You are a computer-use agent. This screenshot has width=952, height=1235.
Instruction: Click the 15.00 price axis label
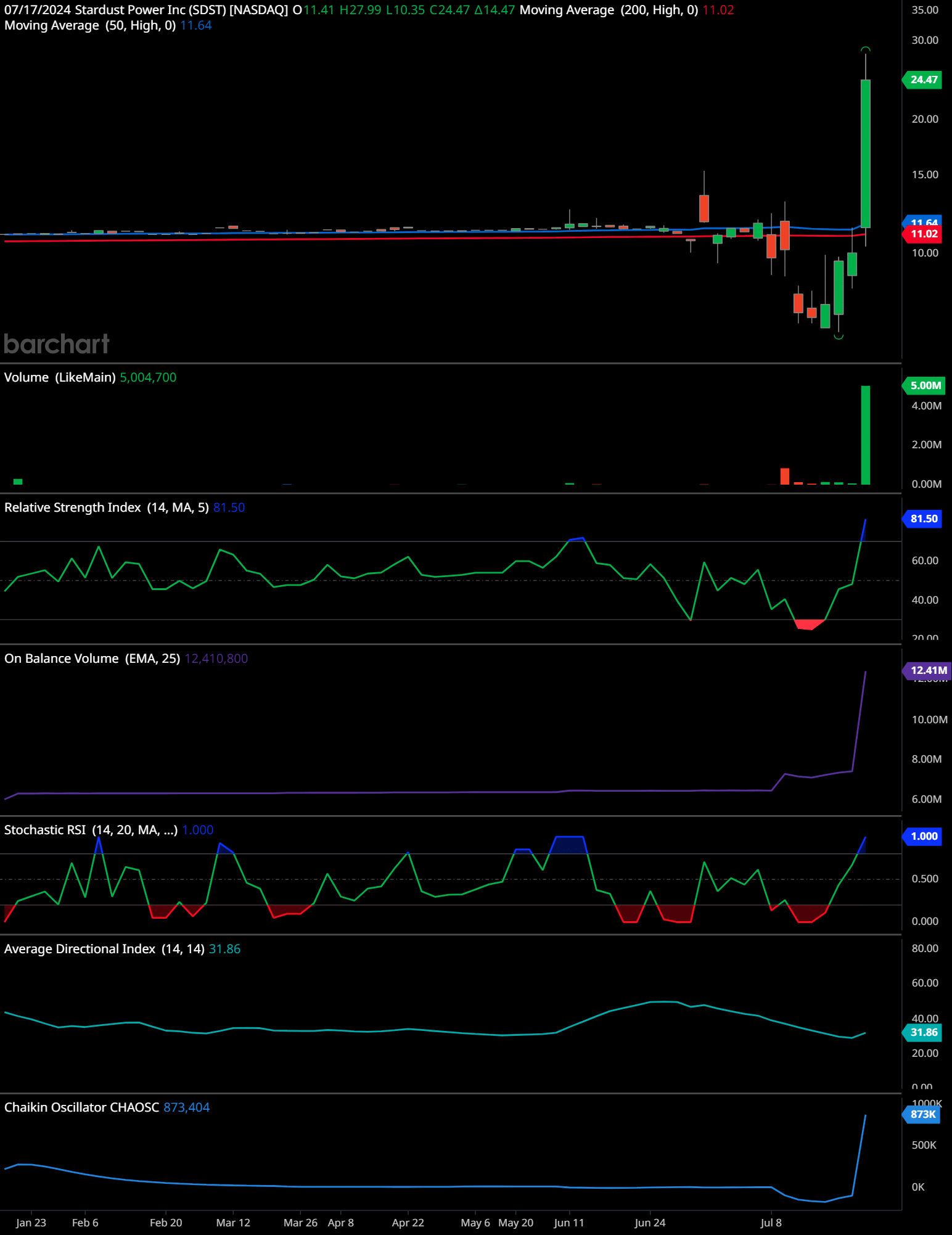925,174
